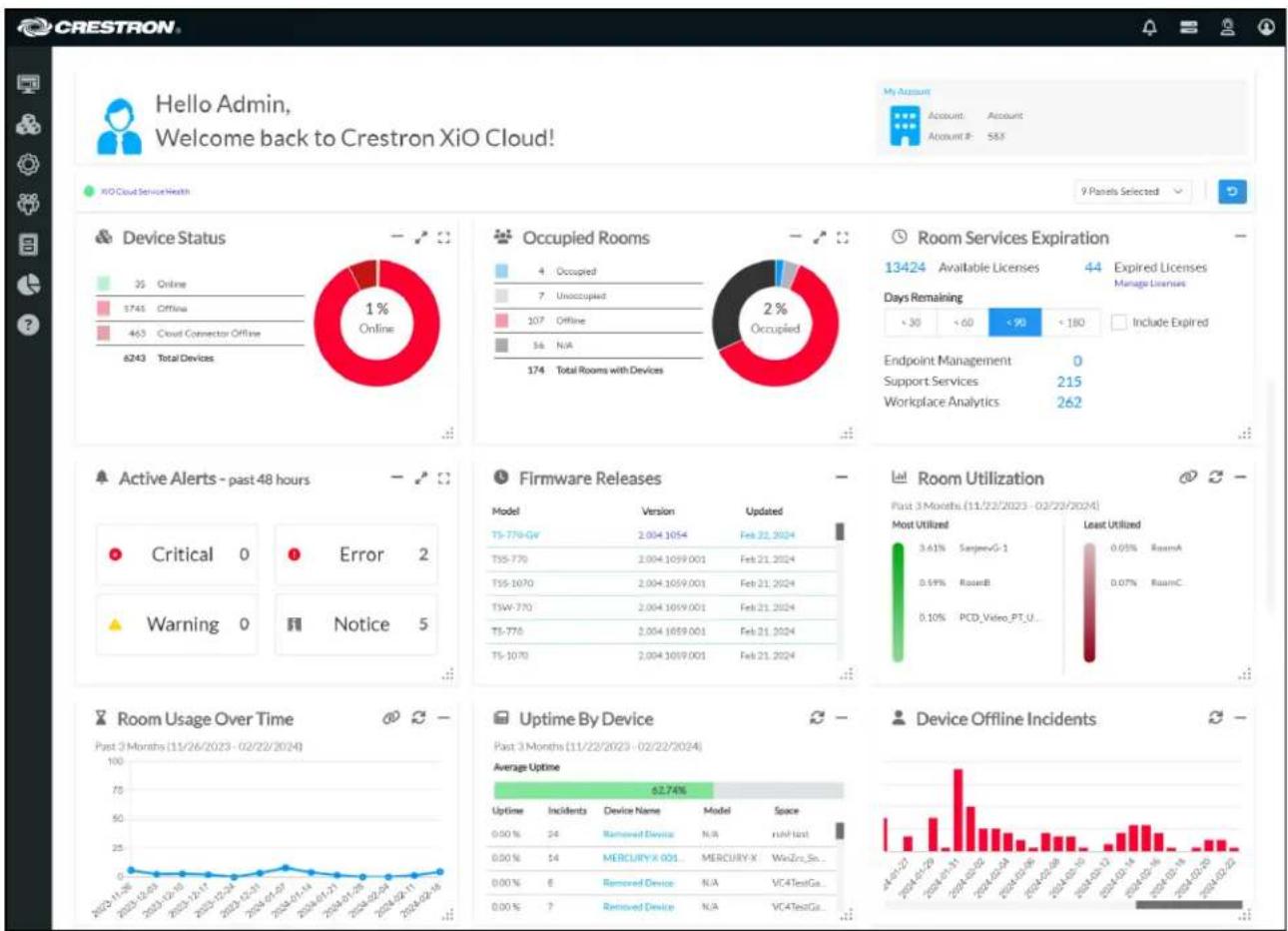Open the notifications bell icon
The width and height of the screenshot is (1288, 931).
pyautogui.click(x=1149, y=28)
